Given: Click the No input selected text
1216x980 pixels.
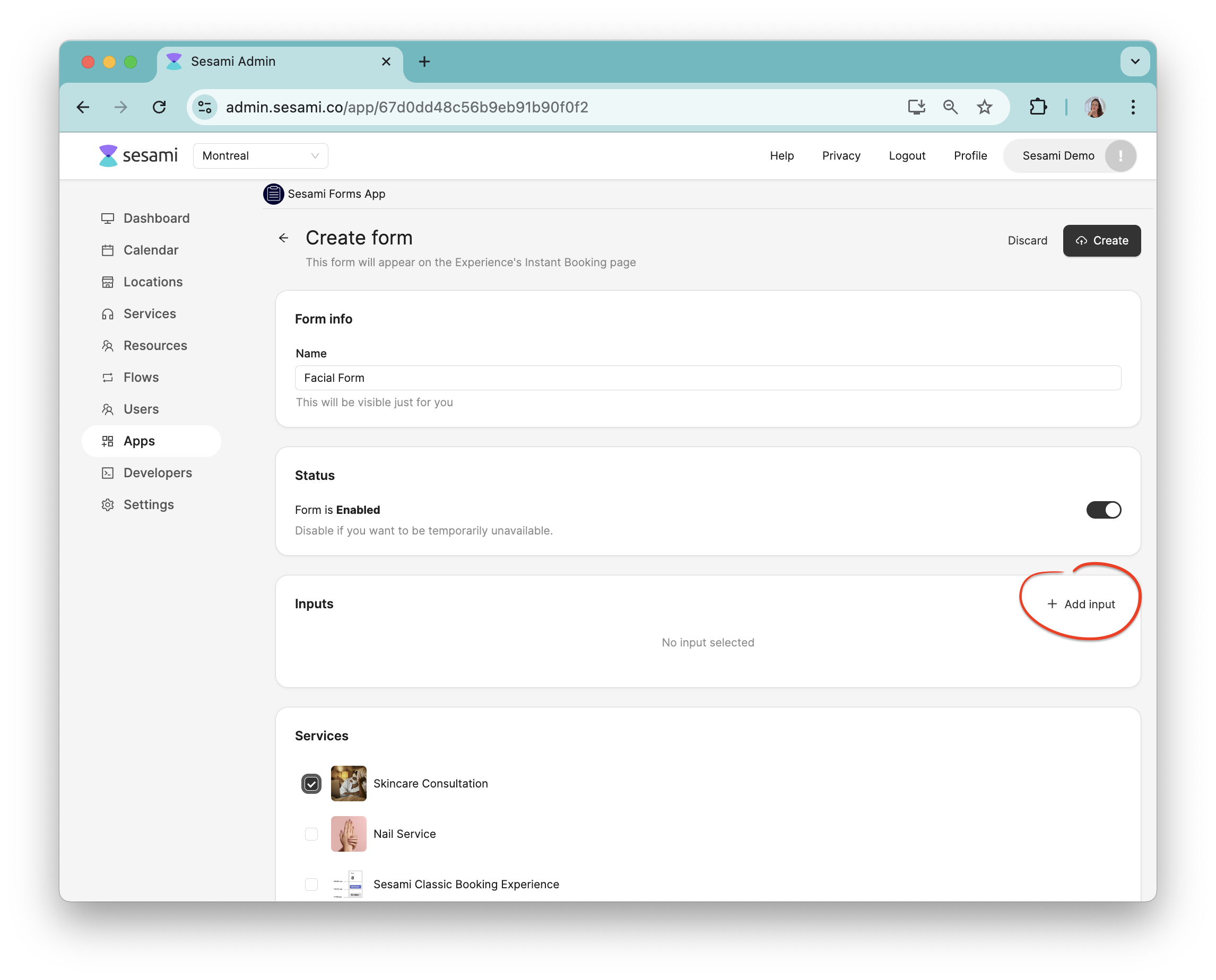Looking at the screenshot, I should click(x=708, y=642).
